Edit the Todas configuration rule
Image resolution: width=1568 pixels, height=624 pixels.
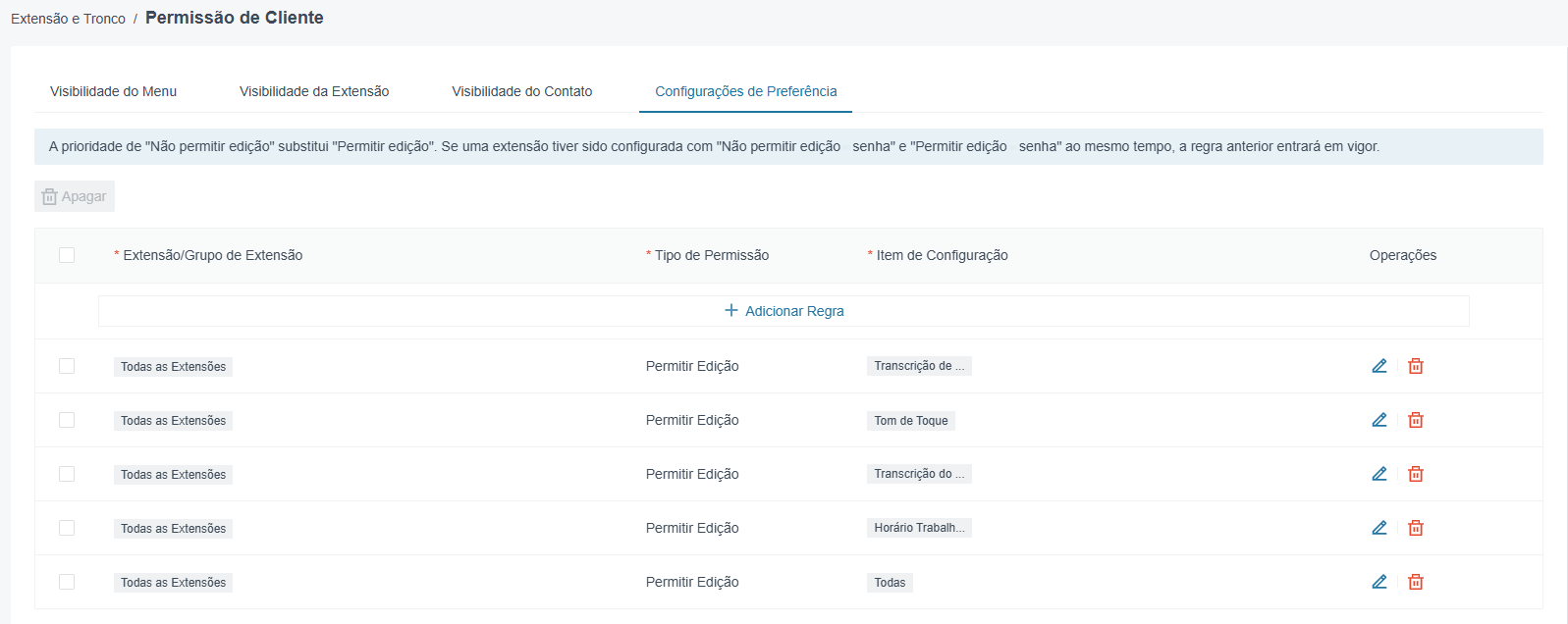[x=1379, y=582]
